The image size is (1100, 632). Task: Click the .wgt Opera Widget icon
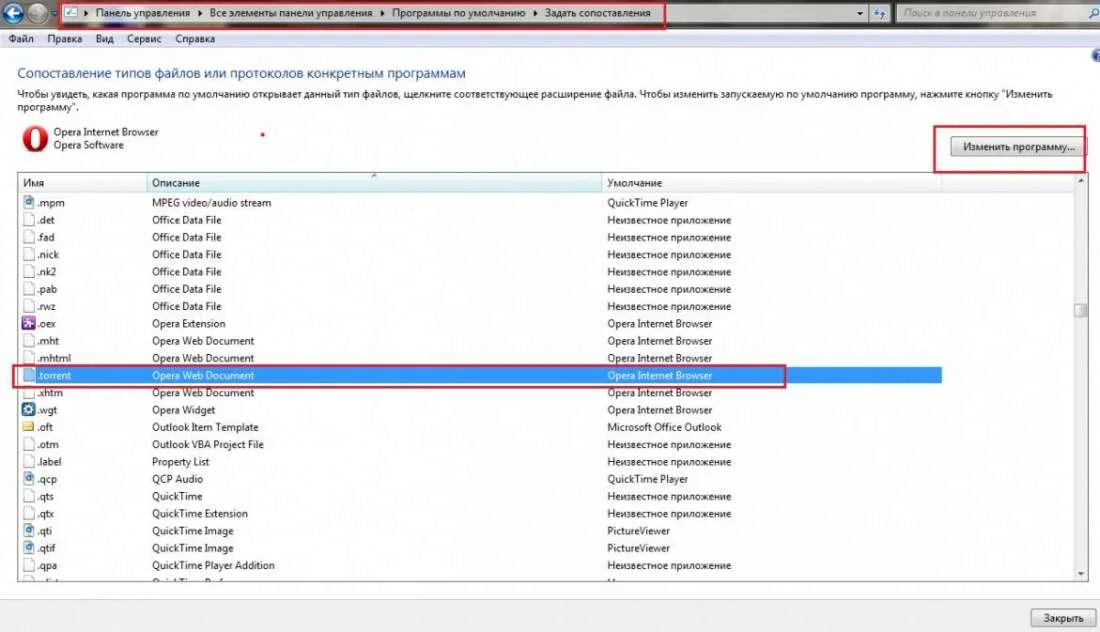(29, 410)
